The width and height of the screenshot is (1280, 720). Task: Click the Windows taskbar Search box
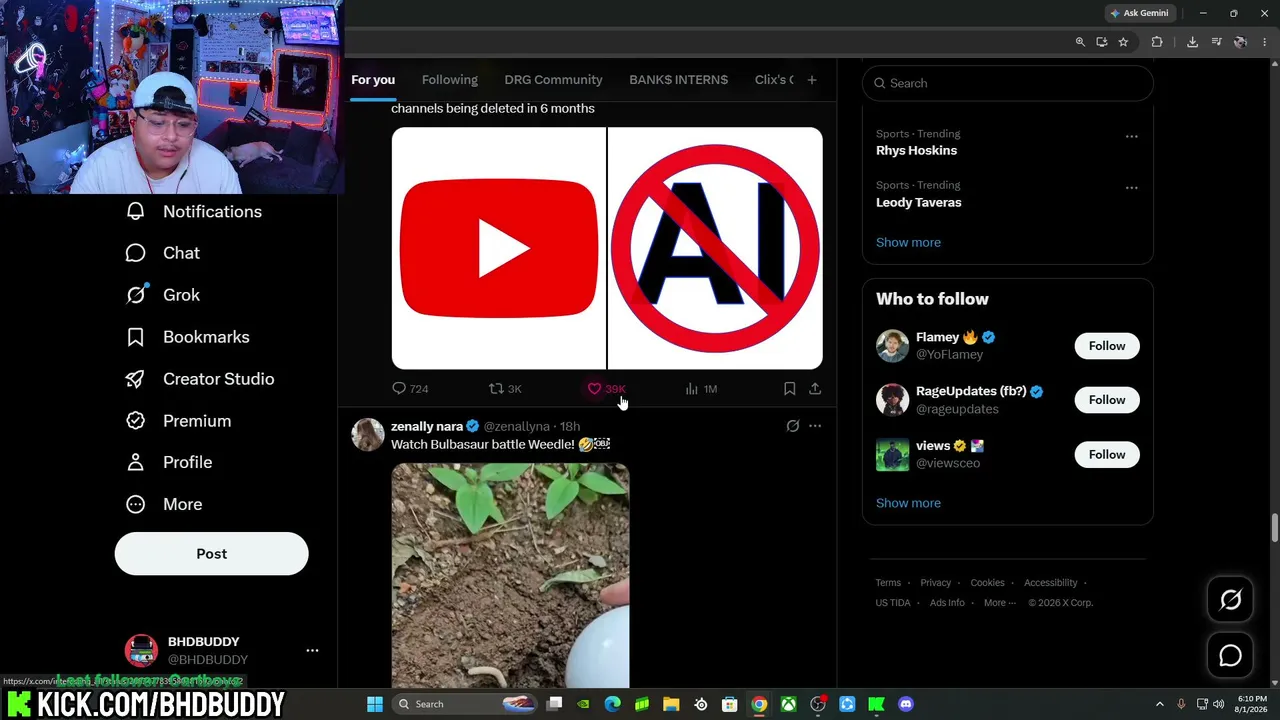pos(466,704)
